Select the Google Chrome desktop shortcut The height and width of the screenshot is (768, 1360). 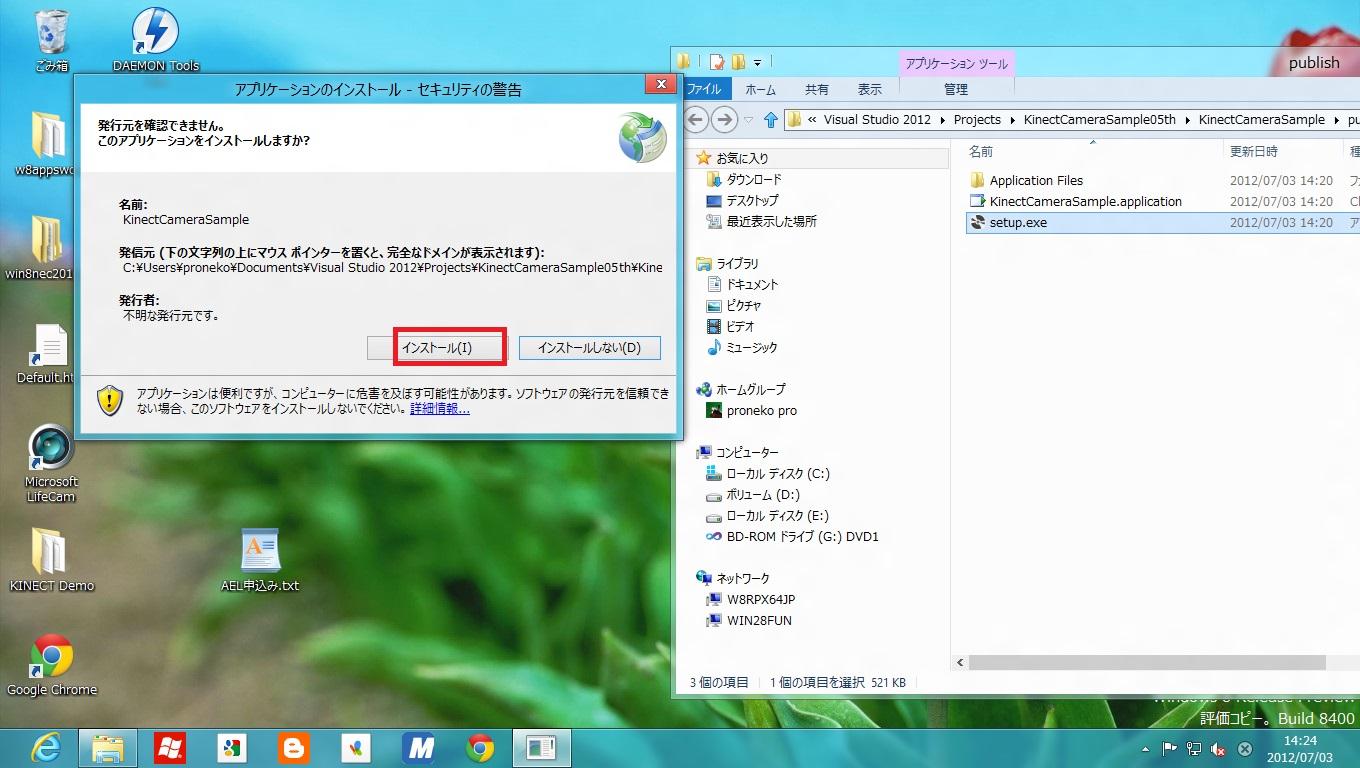[51, 665]
